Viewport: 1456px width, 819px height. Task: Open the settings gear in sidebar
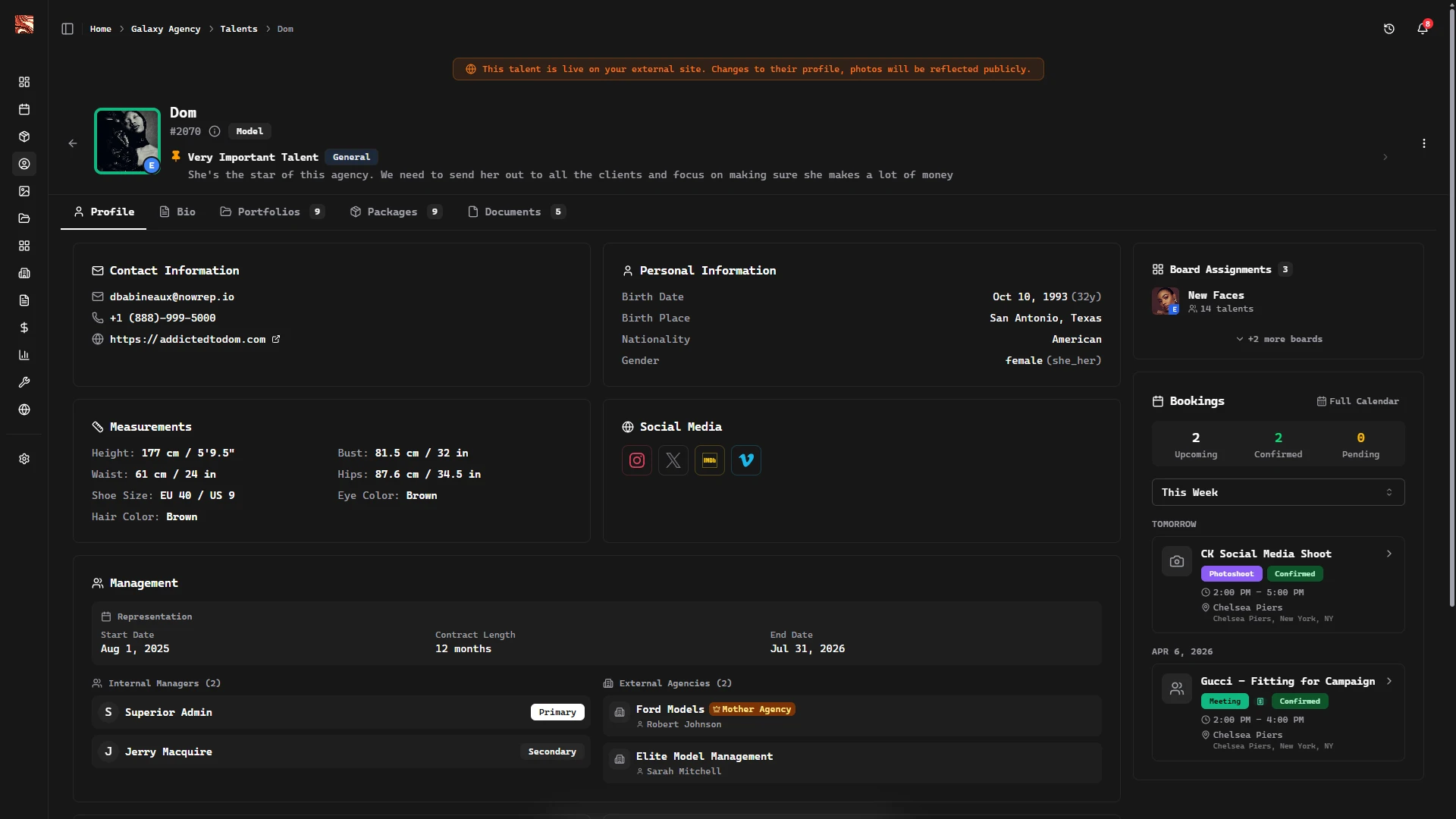24,459
